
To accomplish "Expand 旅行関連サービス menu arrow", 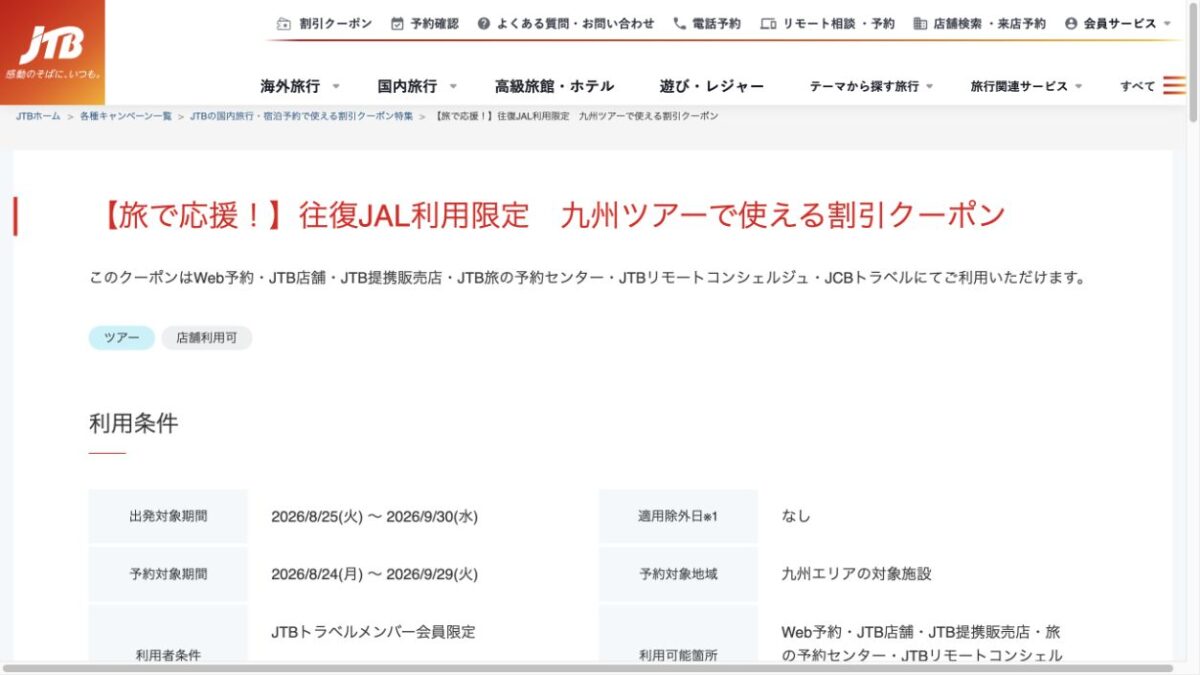I will pos(1078,87).
